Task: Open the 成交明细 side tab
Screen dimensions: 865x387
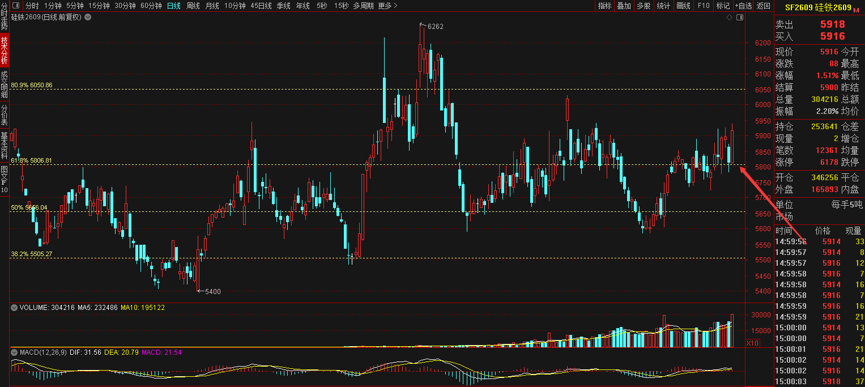Action: (x=4, y=84)
